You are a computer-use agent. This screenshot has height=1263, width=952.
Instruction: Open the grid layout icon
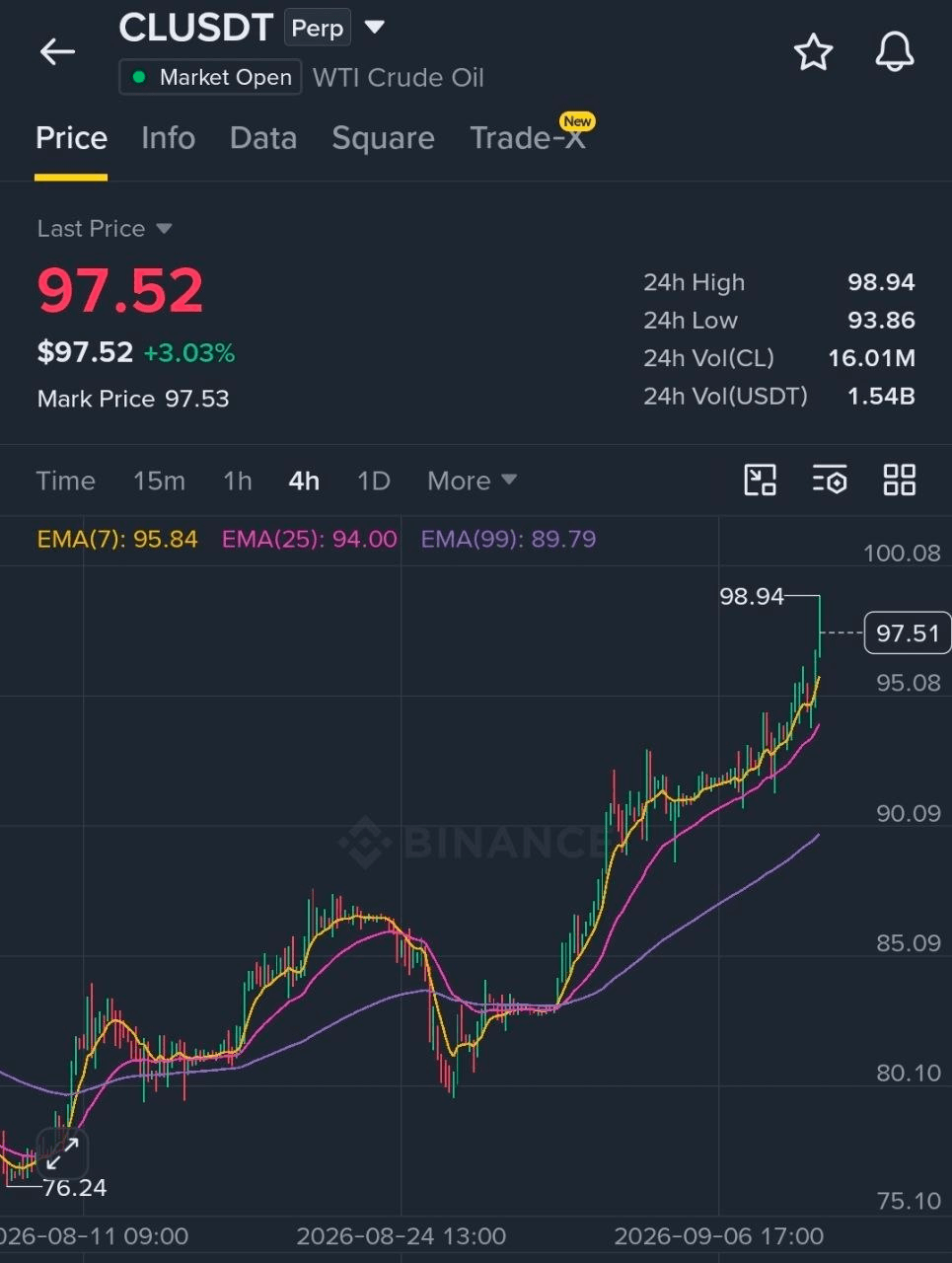tap(900, 481)
